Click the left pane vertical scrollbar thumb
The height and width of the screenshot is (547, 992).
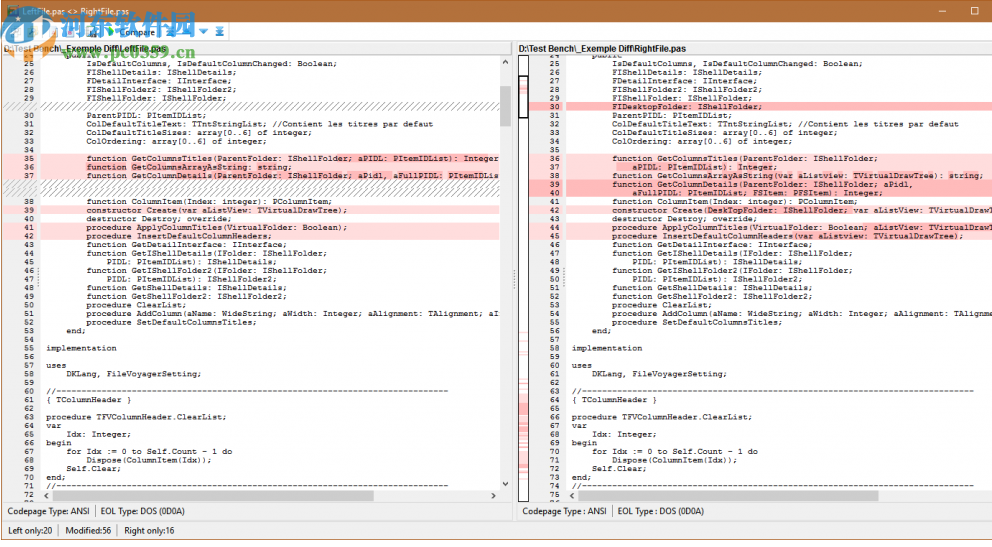[505, 106]
